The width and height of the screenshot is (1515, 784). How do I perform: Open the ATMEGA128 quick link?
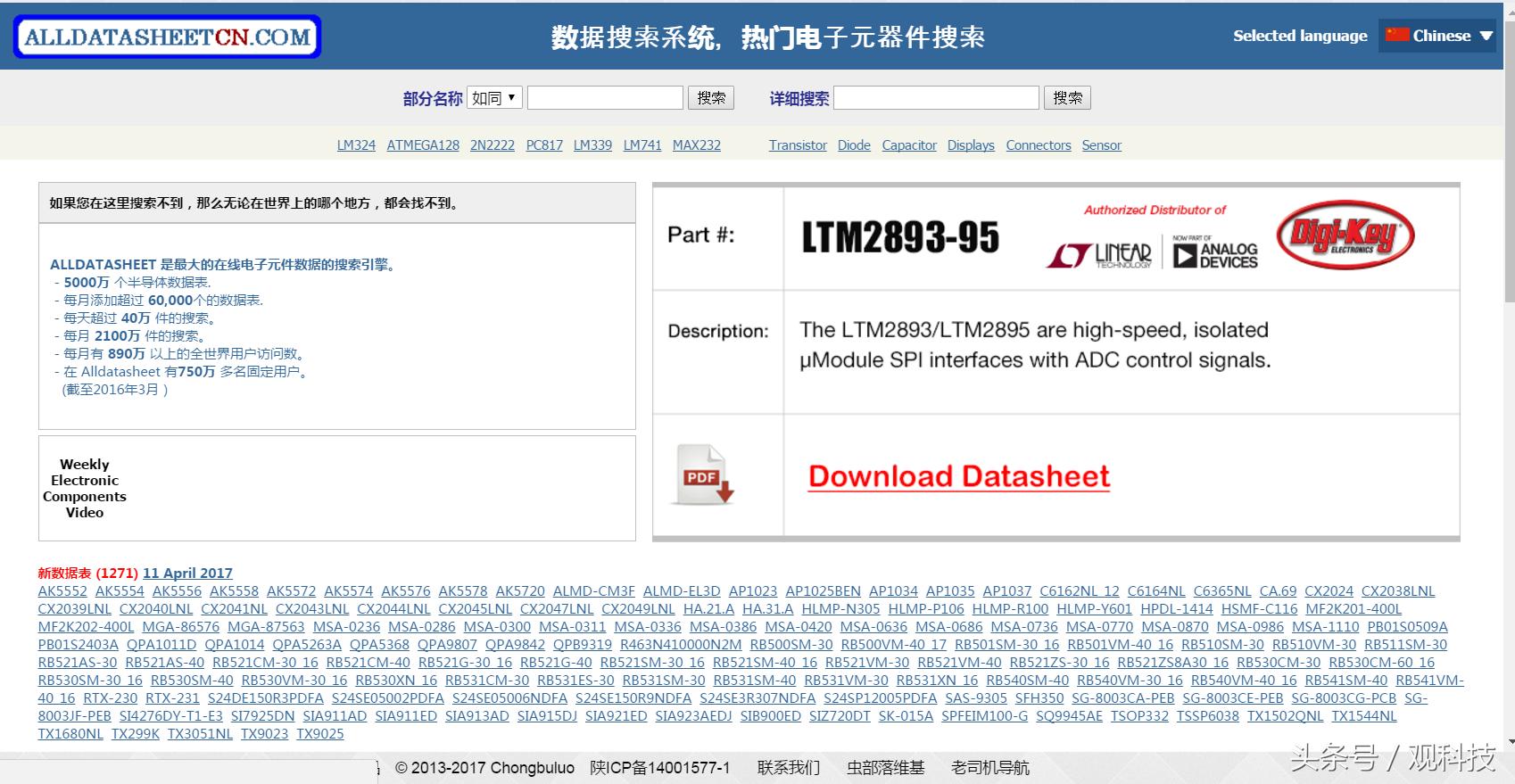[x=423, y=145]
